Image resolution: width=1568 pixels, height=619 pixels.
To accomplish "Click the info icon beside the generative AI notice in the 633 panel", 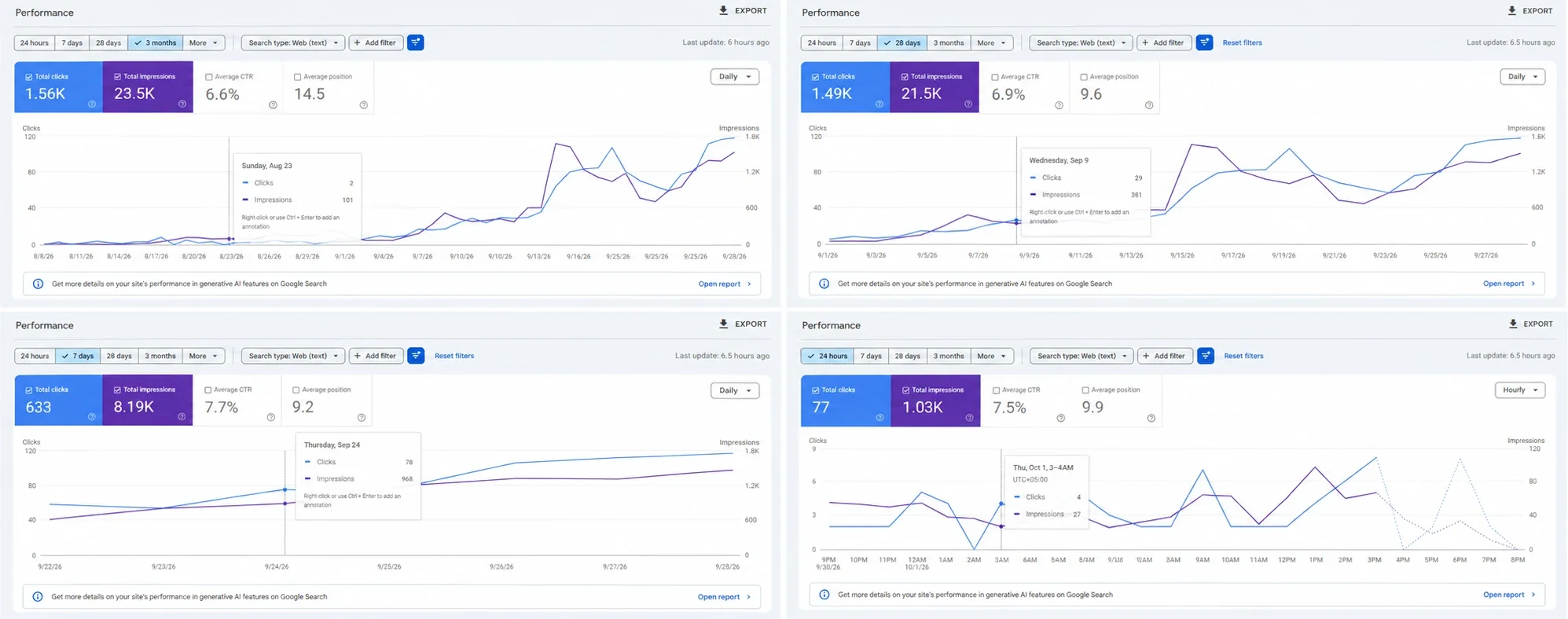I will pos(37,597).
